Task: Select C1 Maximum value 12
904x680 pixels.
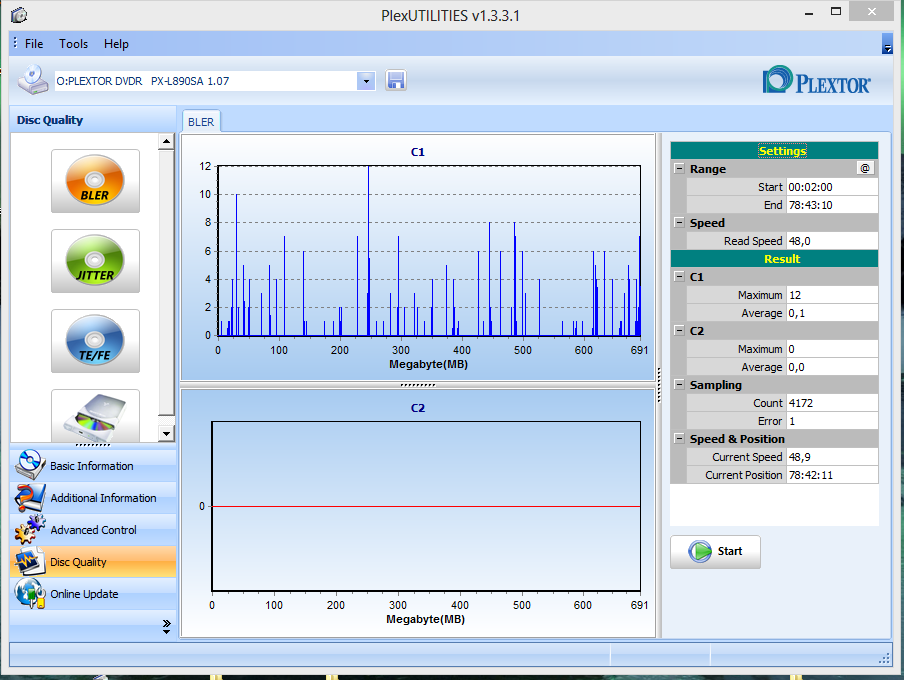Action: pos(832,295)
